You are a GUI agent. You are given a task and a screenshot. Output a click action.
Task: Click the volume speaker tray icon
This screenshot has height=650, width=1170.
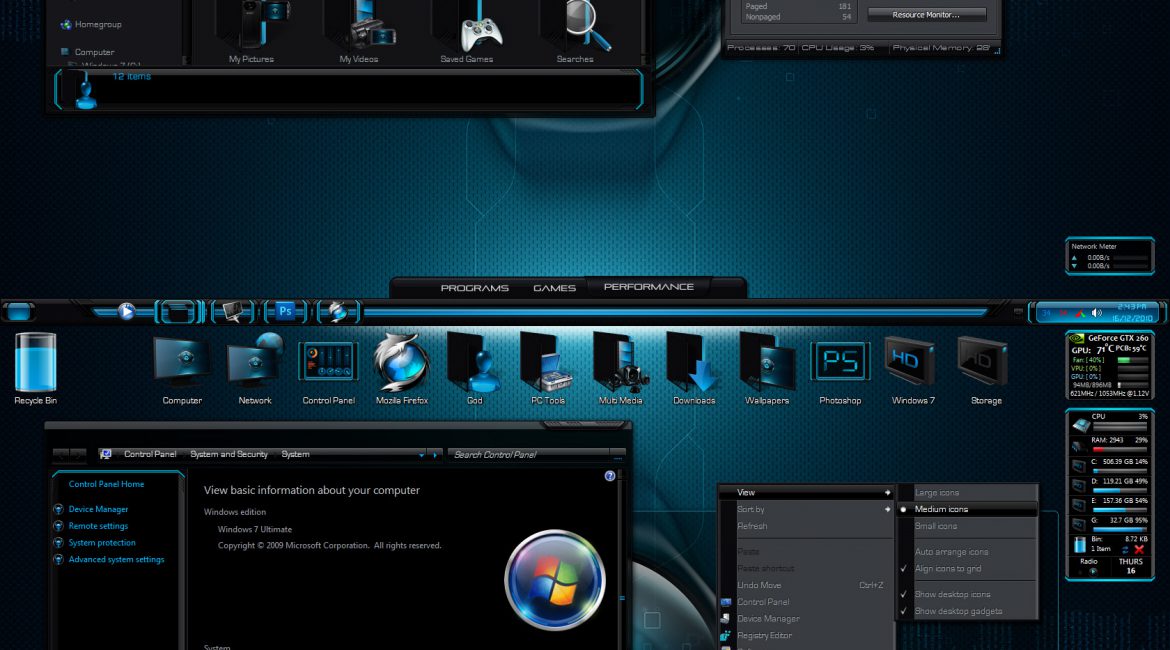1096,313
